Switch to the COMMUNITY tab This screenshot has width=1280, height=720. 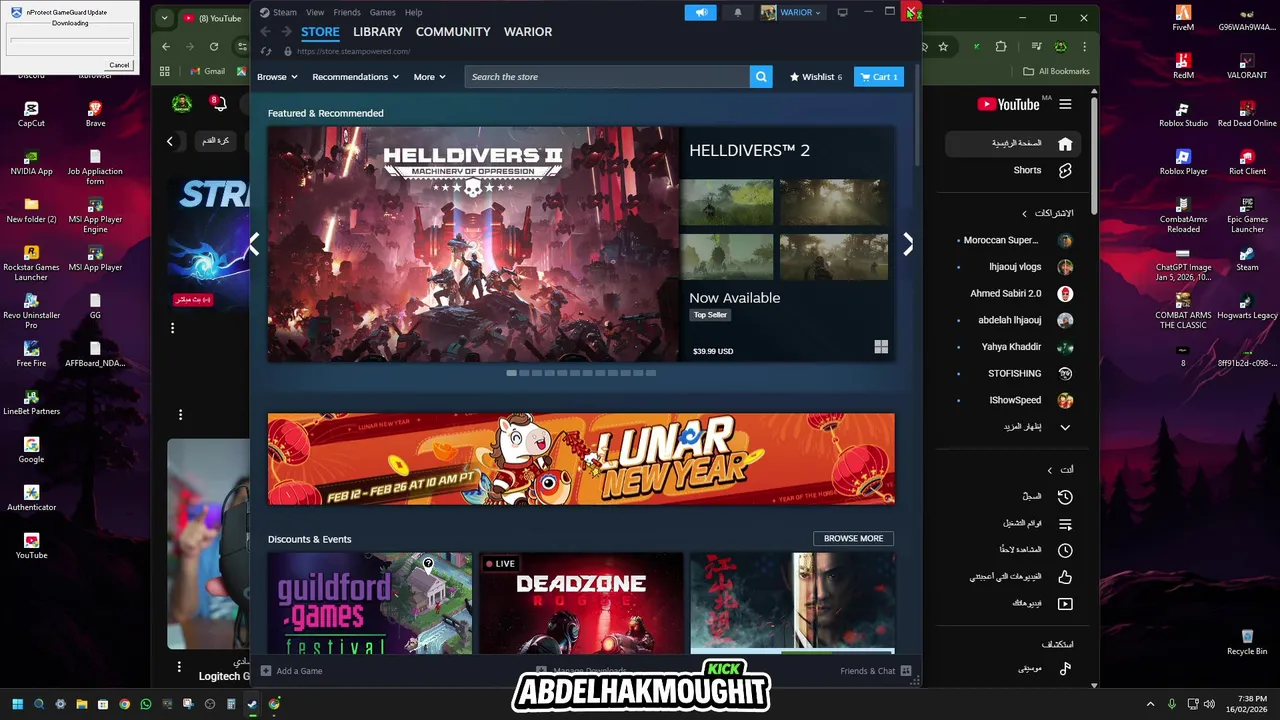point(453,32)
